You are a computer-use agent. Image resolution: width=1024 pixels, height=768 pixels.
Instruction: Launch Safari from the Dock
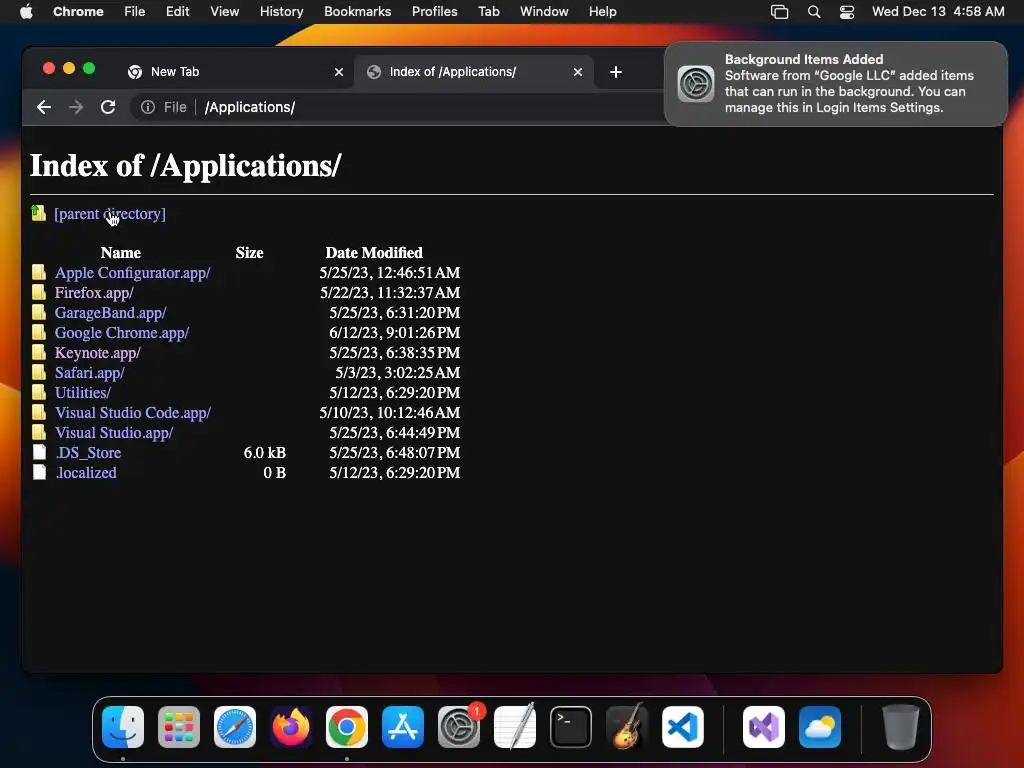pyautogui.click(x=235, y=727)
